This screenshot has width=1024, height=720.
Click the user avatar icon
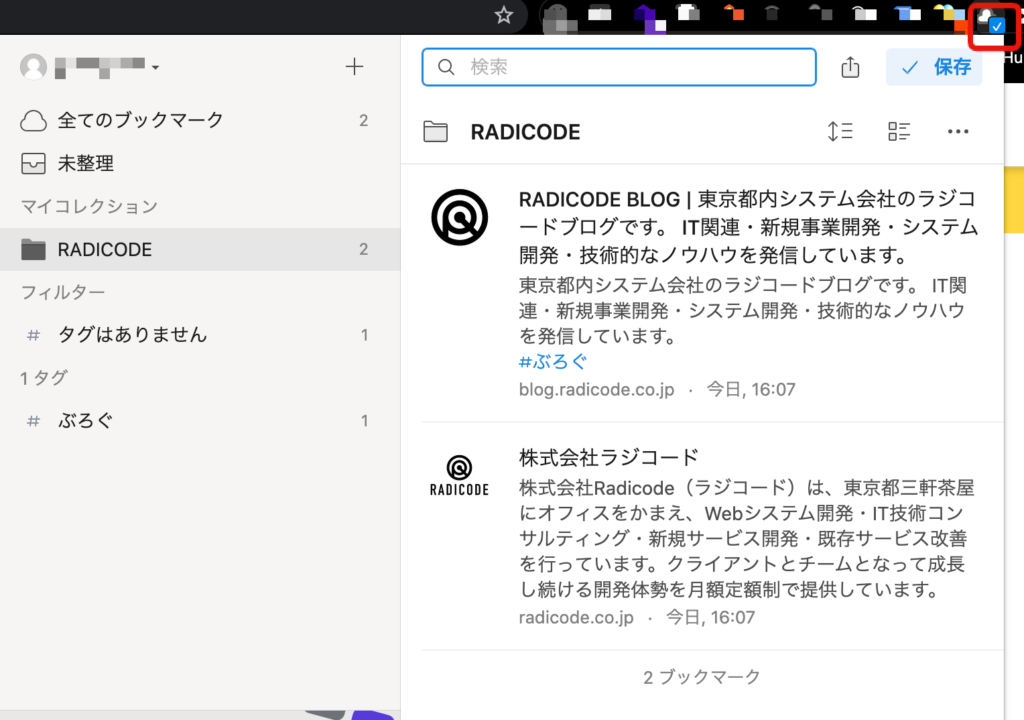tap(33, 67)
